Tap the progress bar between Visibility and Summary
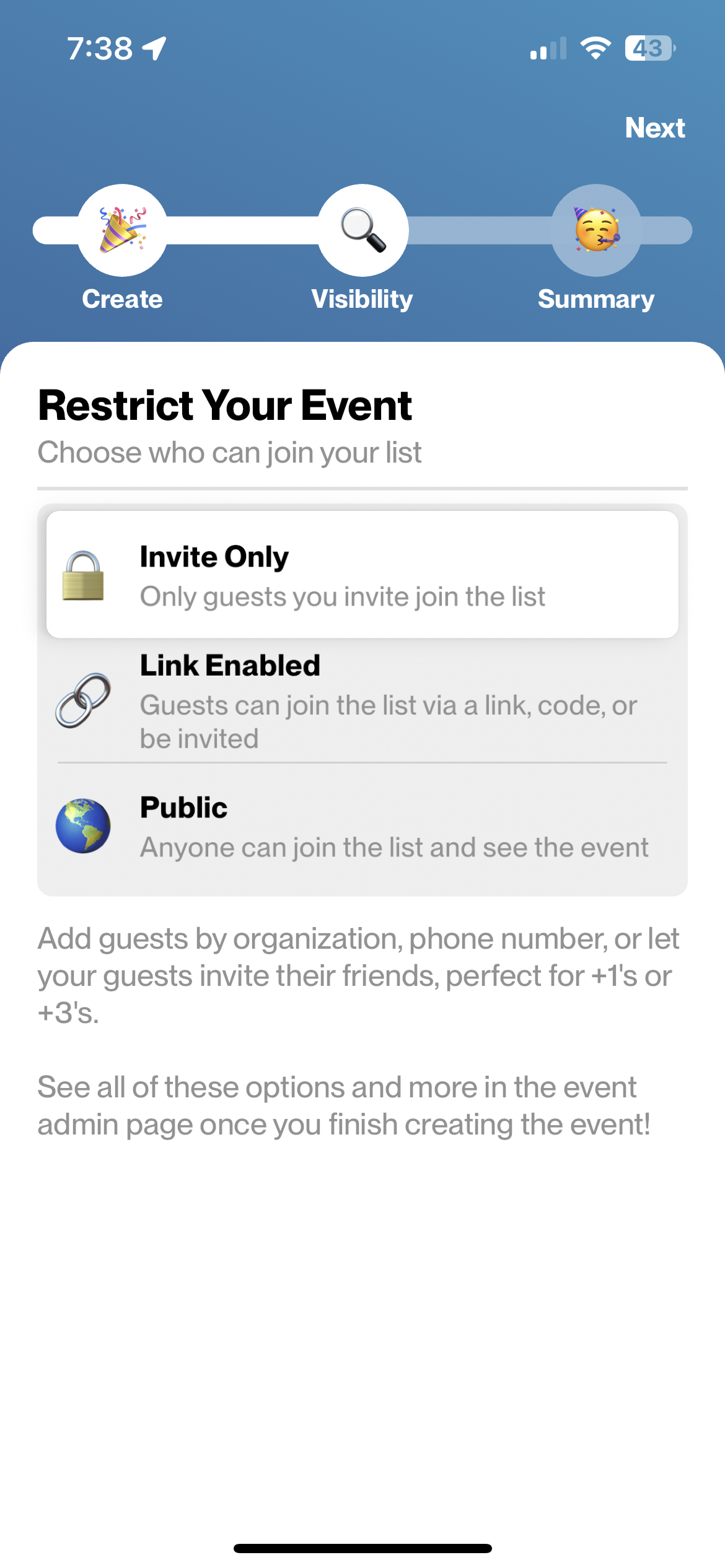Viewport: 725px width, 1568px height. pyautogui.click(x=480, y=230)
